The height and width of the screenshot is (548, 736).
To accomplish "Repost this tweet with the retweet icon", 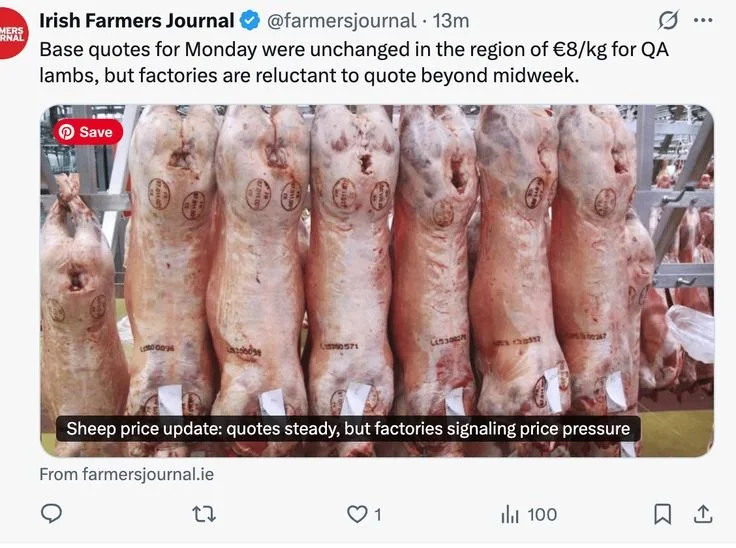I will 205,514.
